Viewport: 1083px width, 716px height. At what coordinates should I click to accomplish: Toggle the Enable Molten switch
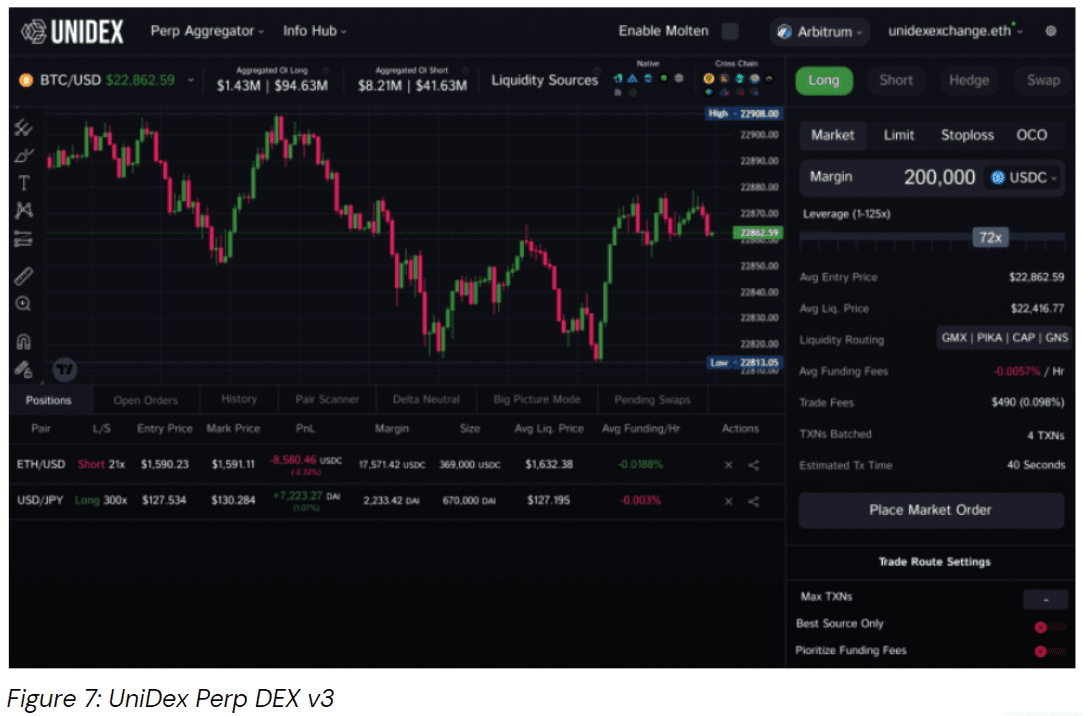click(731, 31)
